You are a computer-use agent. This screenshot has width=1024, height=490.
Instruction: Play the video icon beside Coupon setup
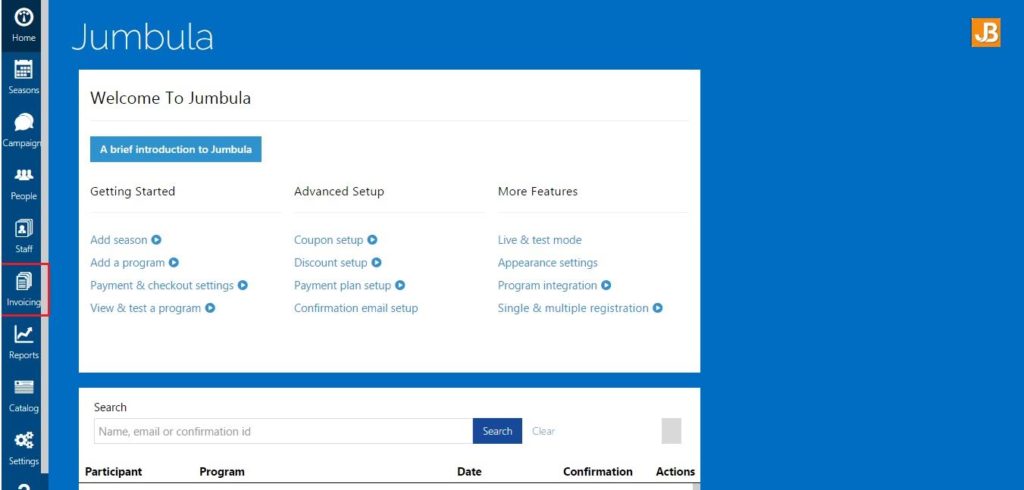click(372, 240)
